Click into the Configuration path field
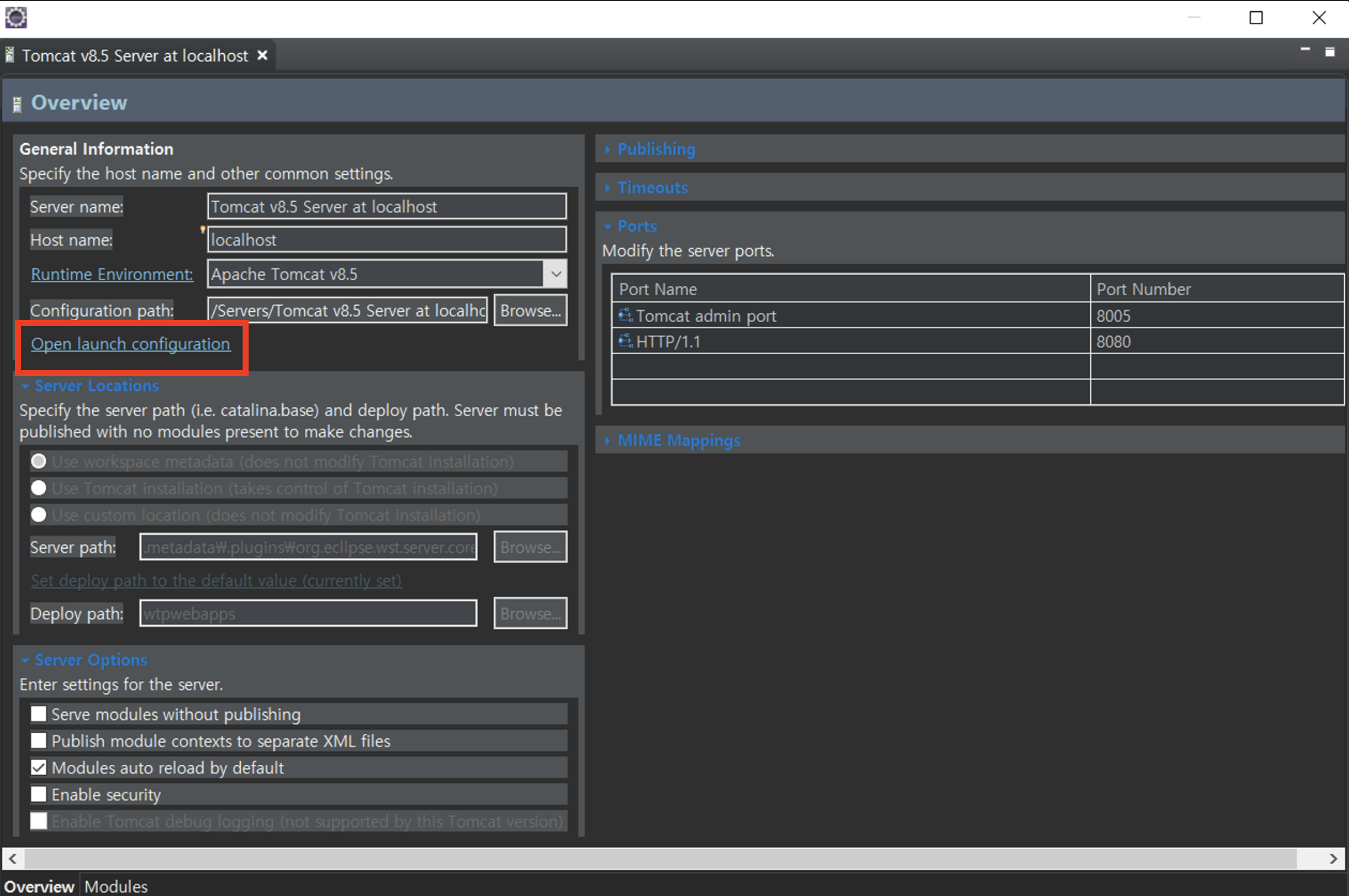The width and height of the screenshot is (1349, 896). click(347, 310)
